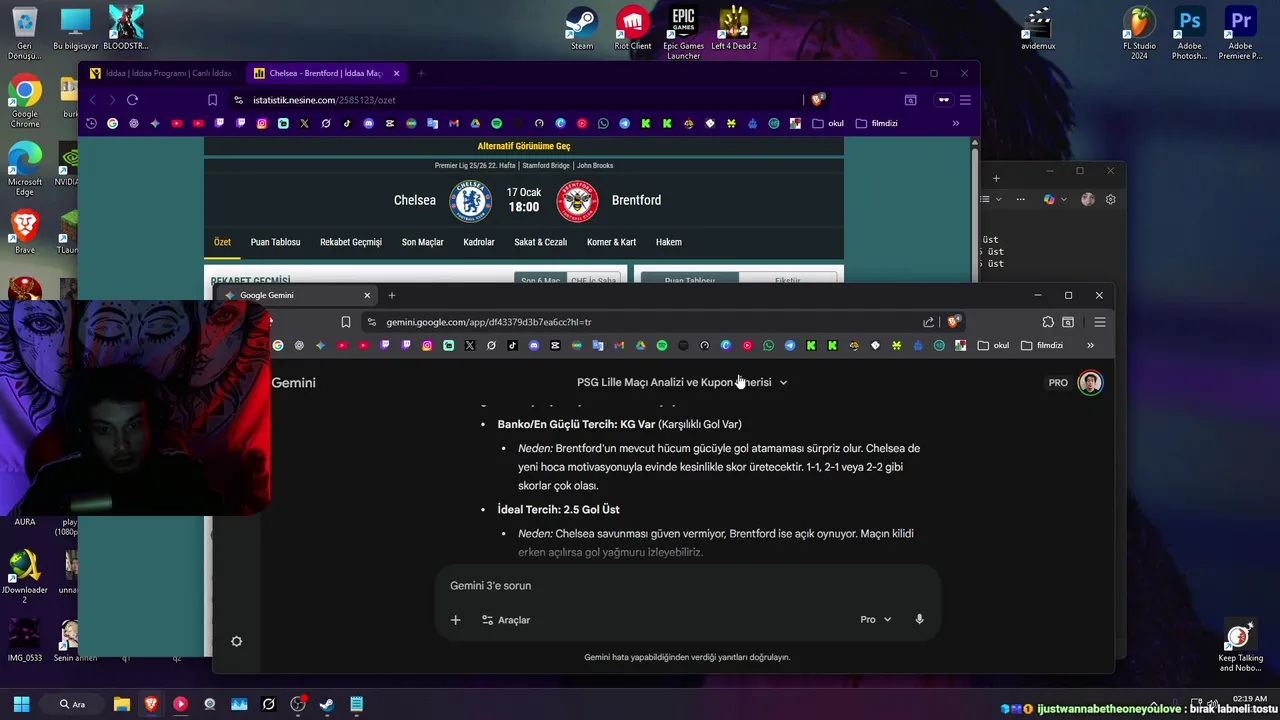Switch to Özet tab on nesine page
The height and width of the screenshot is (720, 1280).
coord(222,242)
